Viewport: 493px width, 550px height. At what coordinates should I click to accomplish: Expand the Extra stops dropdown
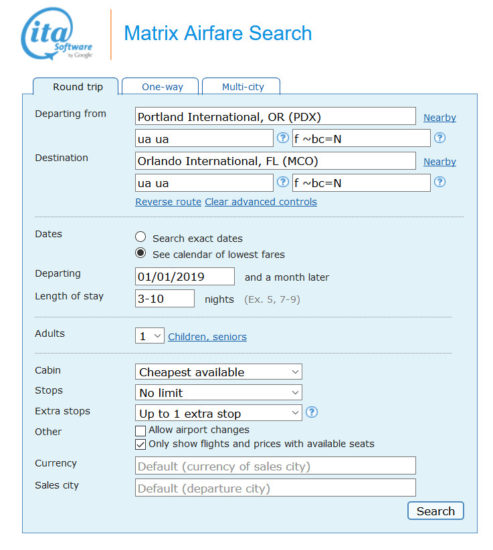point(218,413)
